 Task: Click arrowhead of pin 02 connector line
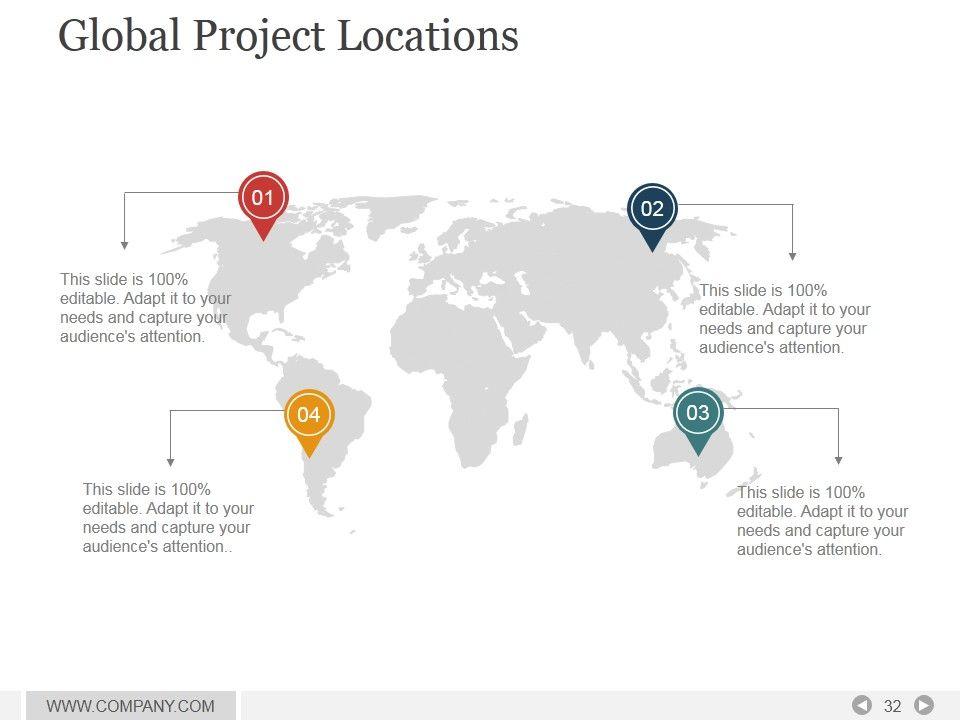(x=792, y=256)
